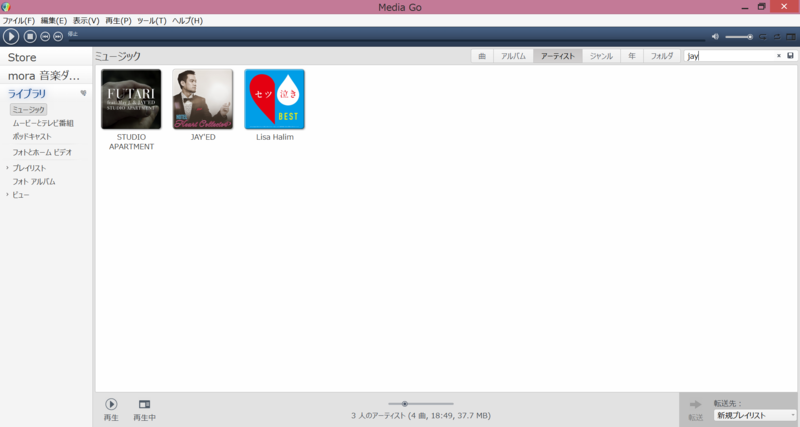The height and width of the screenshot is (427, 800).
Task: Switch to mini player layout icon
Action: pos(790,37)
